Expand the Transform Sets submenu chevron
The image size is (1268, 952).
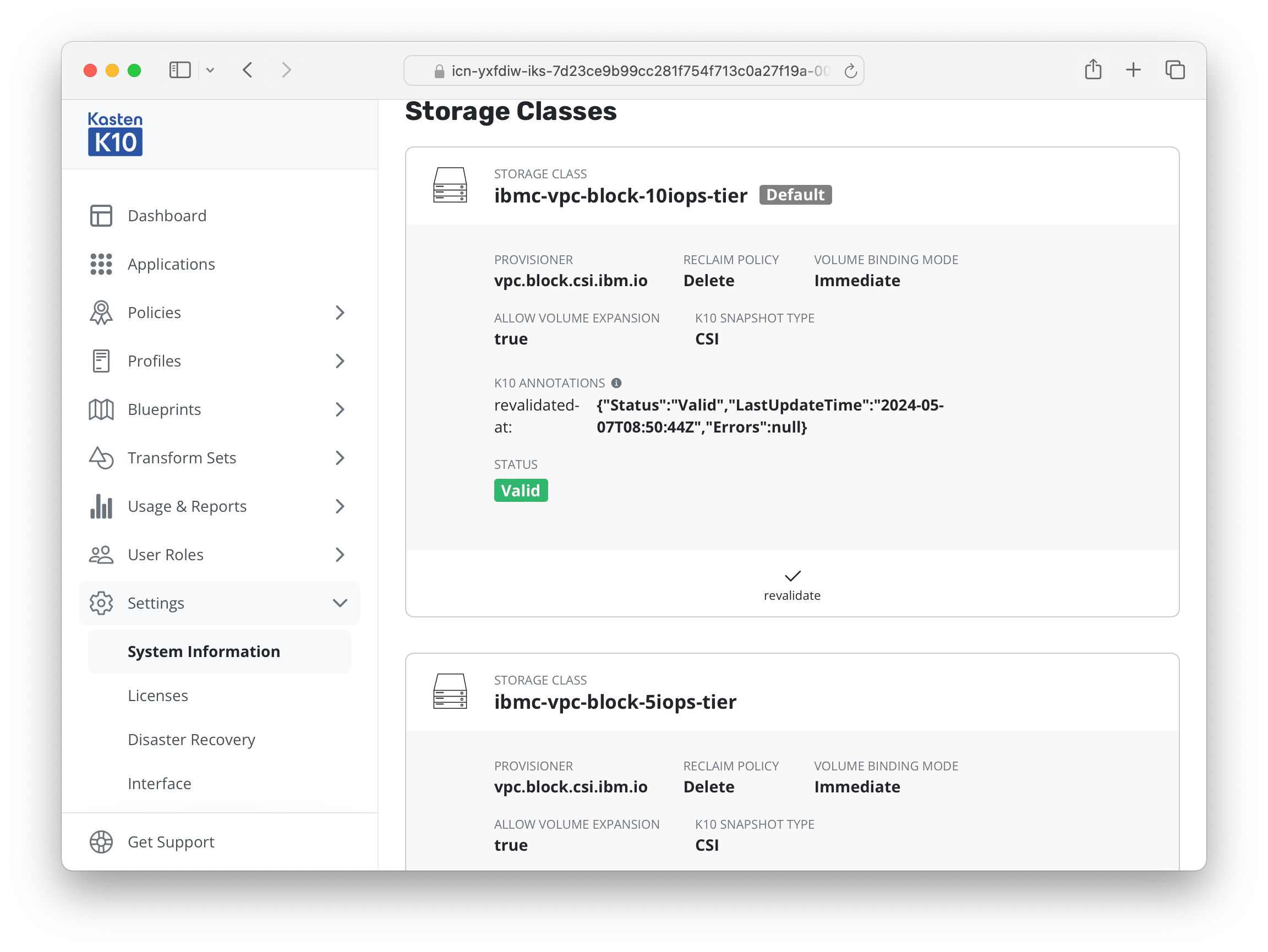pos(340,458)
